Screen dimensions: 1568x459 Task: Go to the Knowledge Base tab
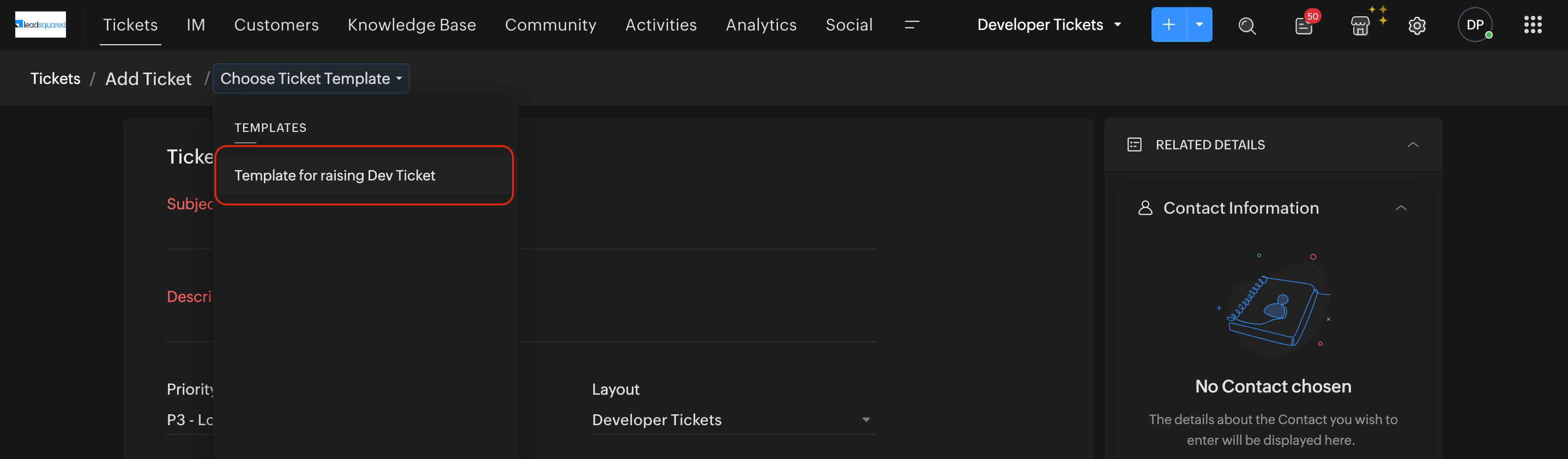412,25
